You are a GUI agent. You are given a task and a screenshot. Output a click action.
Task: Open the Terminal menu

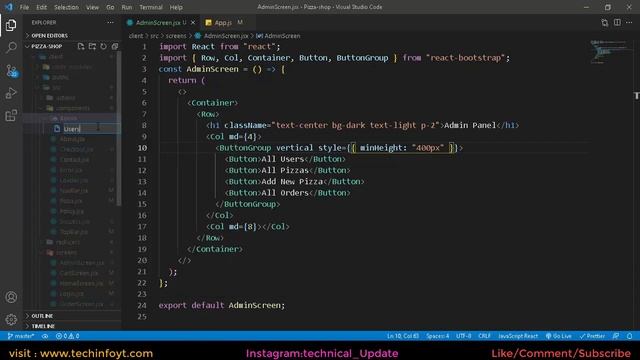(x=151, y=7)
